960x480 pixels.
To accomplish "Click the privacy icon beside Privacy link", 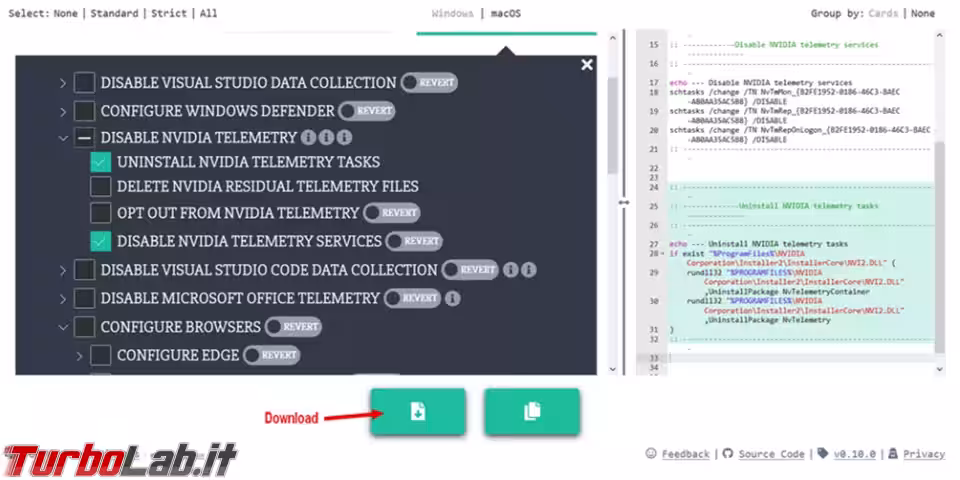I will pos(894,454).
